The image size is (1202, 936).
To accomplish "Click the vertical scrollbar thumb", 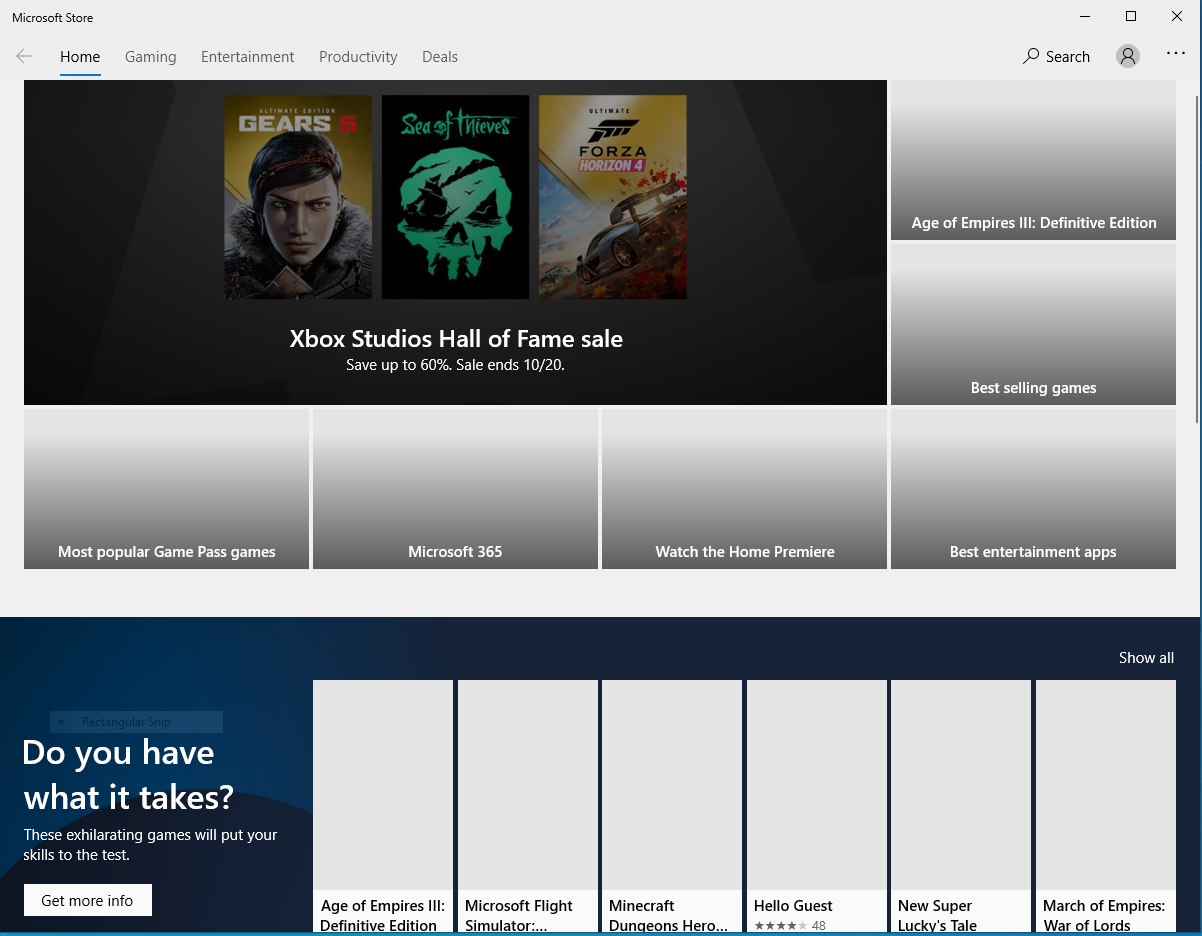I will [1197, 260].
